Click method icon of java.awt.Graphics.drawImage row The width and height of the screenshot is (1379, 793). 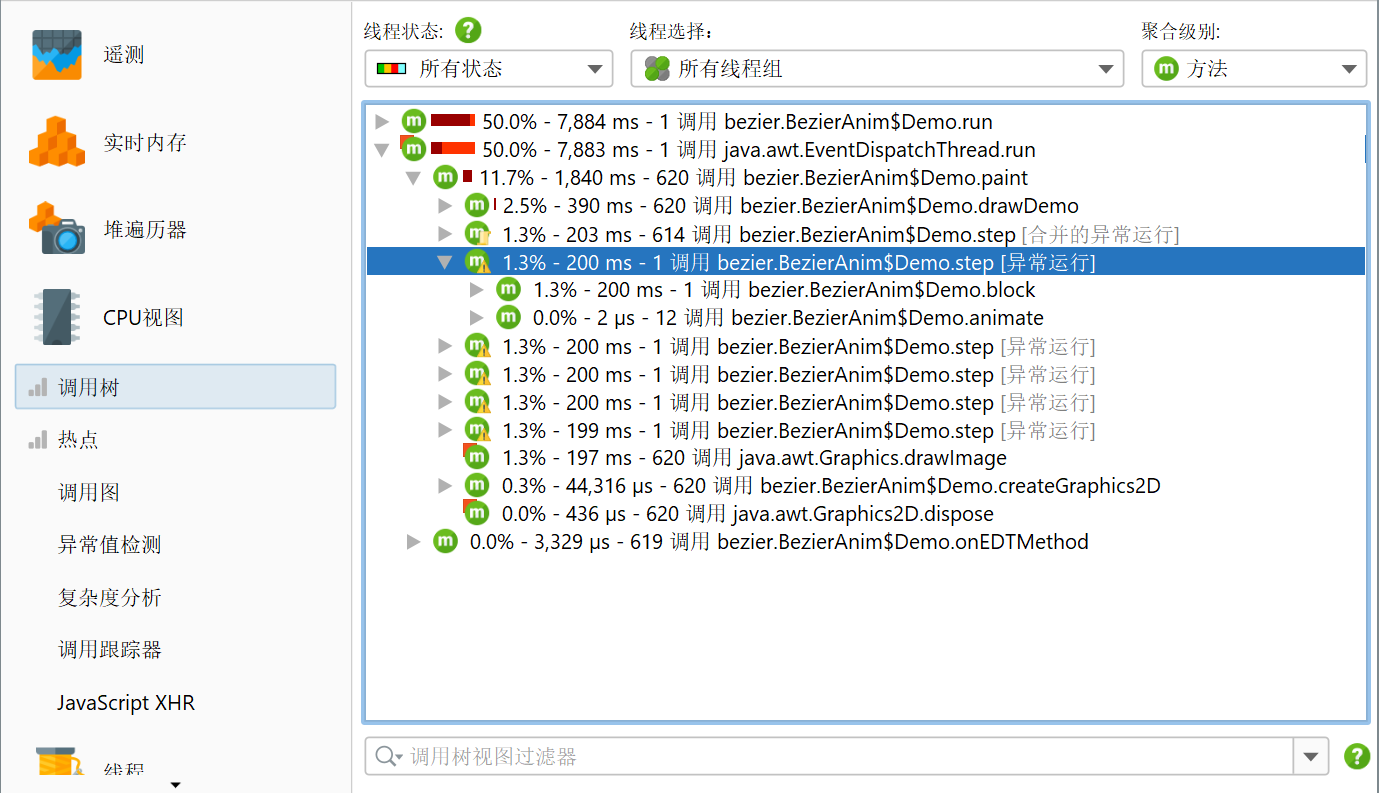click(x=477, y=458)
